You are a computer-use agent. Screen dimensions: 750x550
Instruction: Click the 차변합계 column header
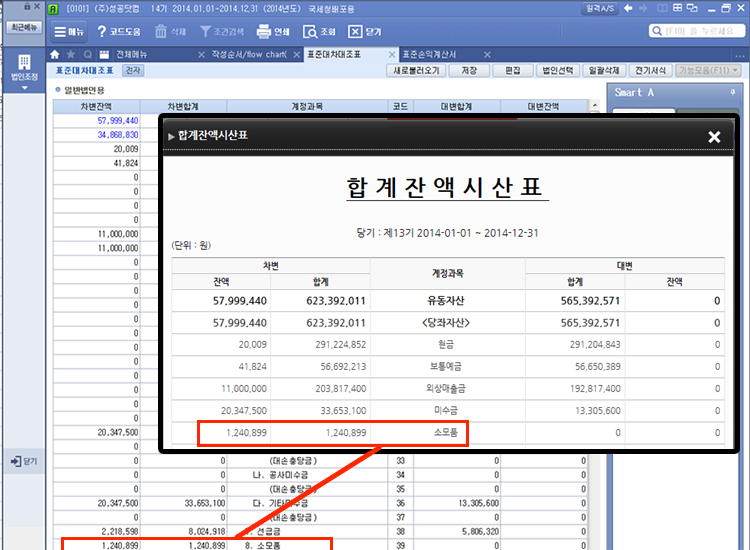183,106
